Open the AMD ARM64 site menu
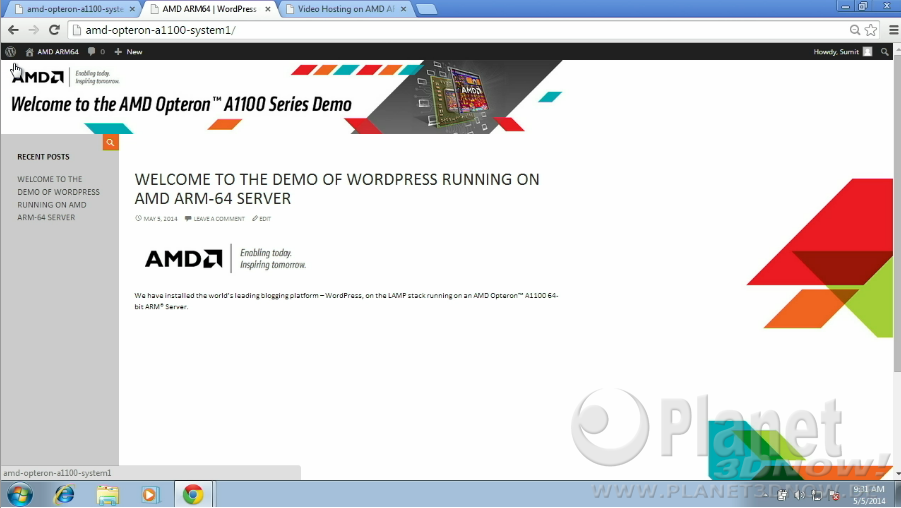The height and width of the screenshot is (508, 901). click(52, 52)
